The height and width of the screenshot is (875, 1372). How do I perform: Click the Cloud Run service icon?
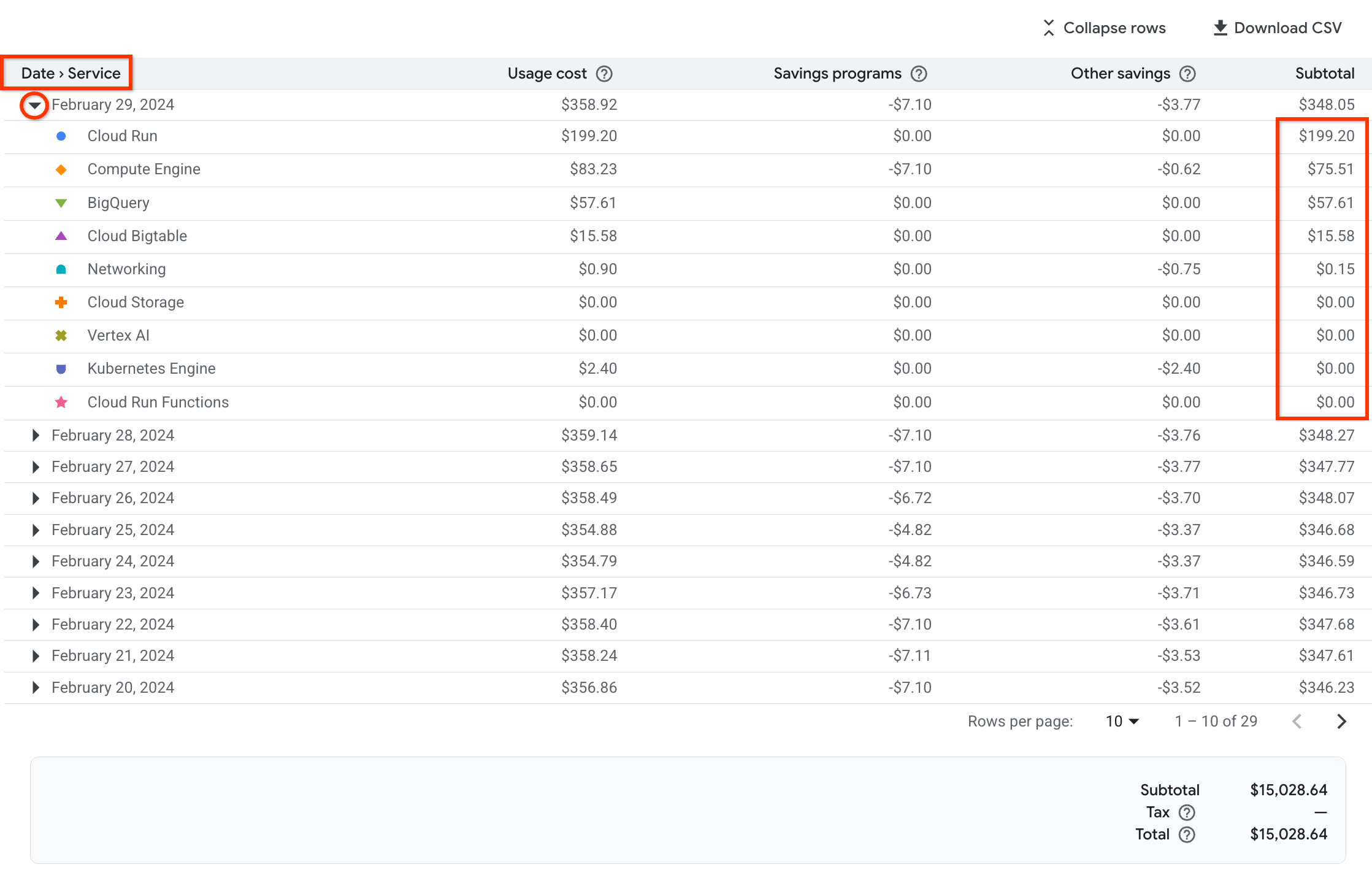(x=61, y=136)
